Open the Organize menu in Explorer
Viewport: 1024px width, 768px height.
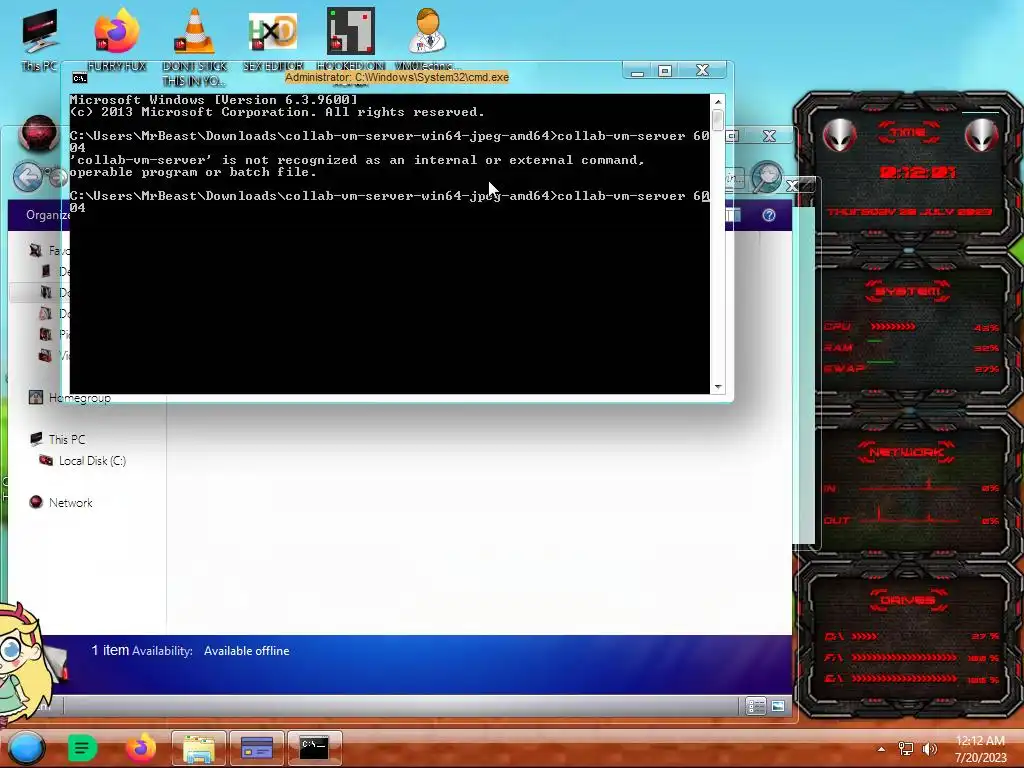pyautogui.click(x=47, y=215)
